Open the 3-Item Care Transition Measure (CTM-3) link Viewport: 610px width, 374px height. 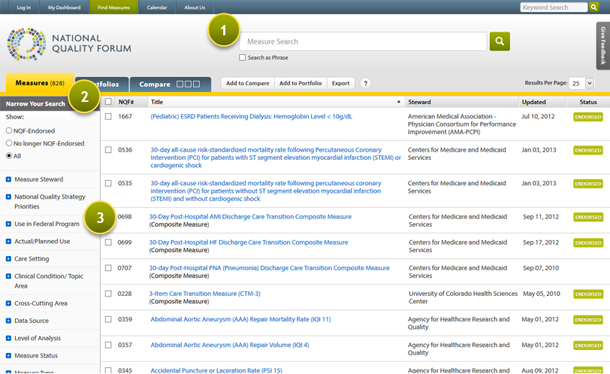click(205, 294)
